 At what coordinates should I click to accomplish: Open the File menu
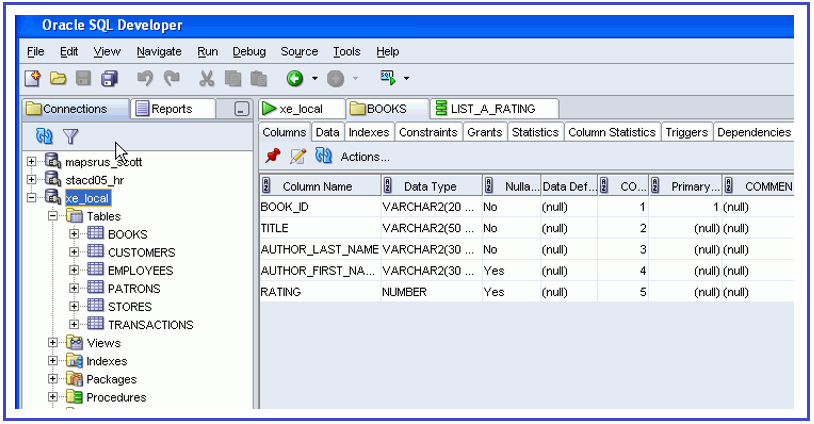click(35, 51)
